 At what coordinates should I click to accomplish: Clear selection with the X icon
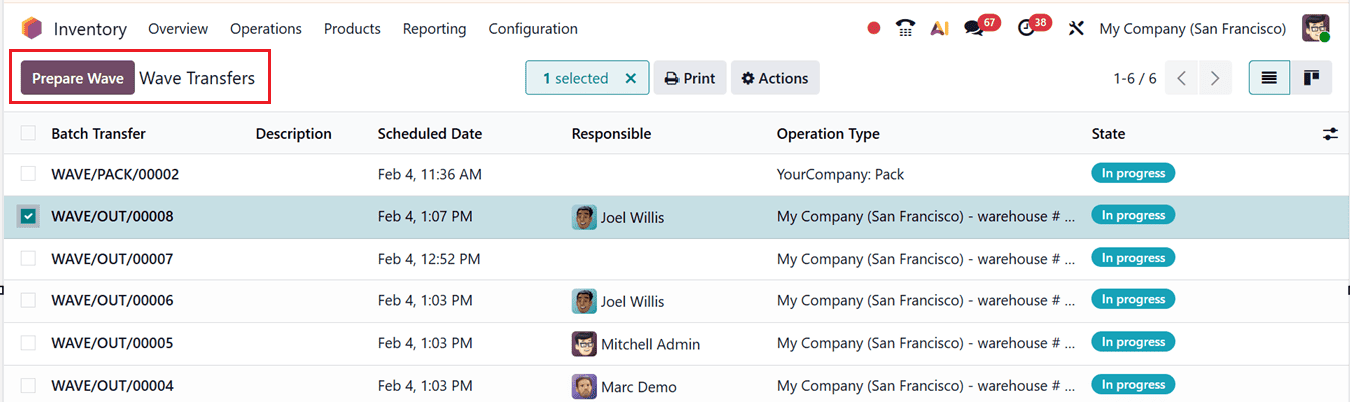click(x=630, y=78)
